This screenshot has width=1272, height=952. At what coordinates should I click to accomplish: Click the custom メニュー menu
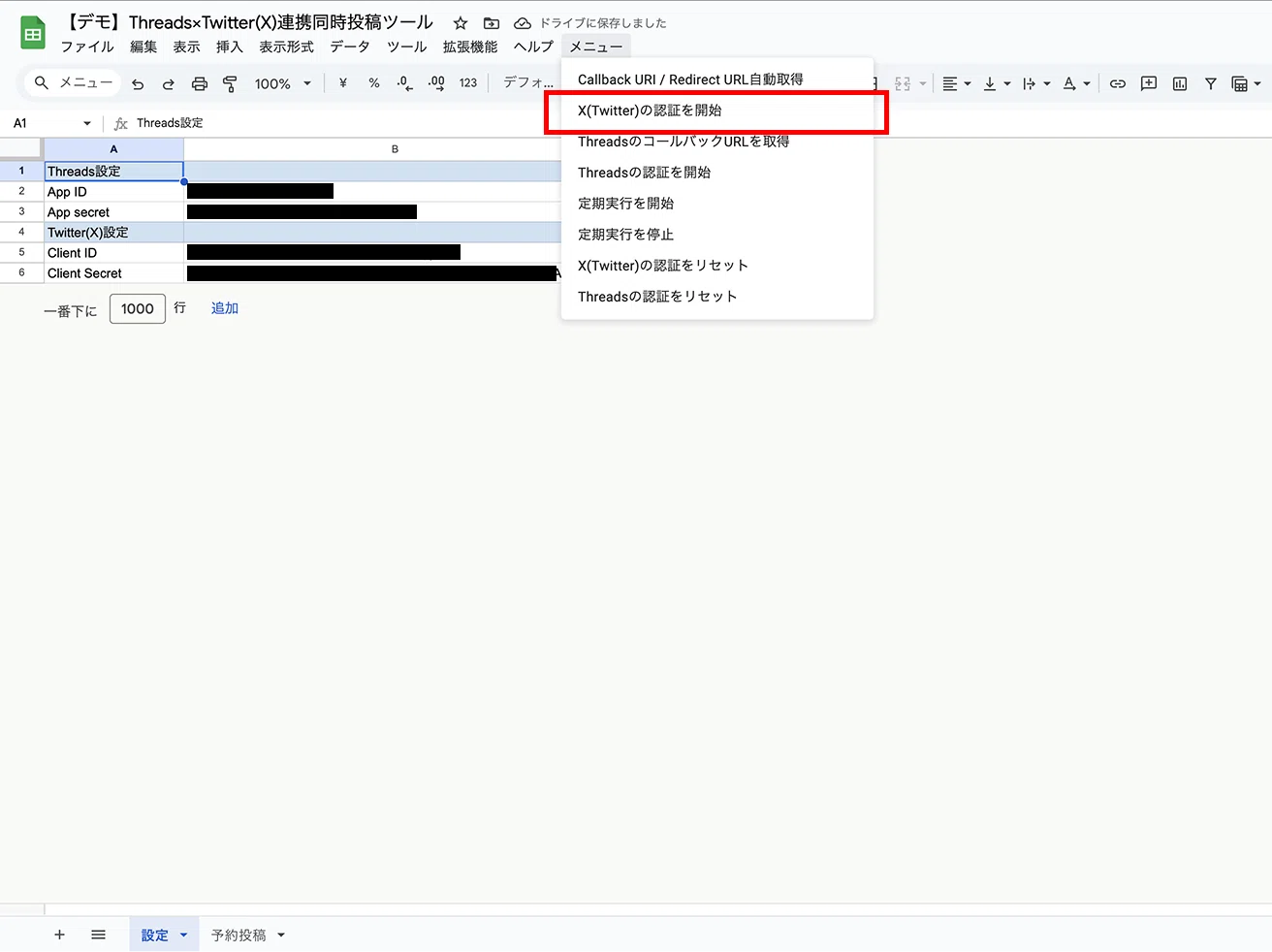pyautogui.click(x=596, y=47)
